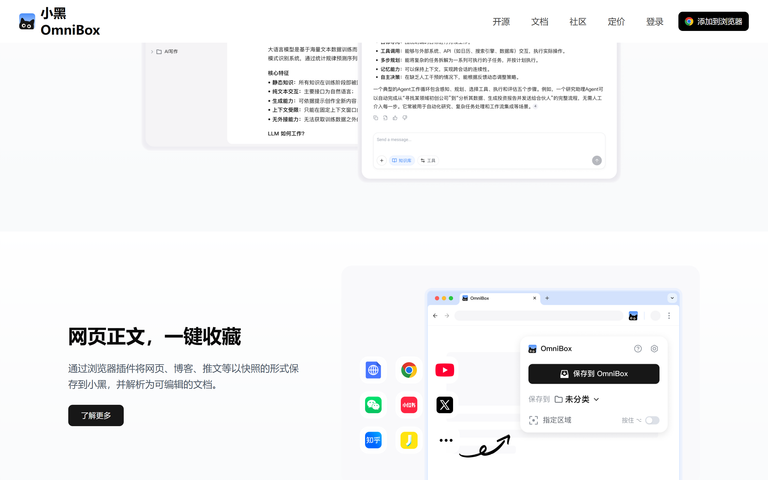Screen dimensions: 768x480
Task: Open the 文档 navigation link
Action: coord(539,22)
